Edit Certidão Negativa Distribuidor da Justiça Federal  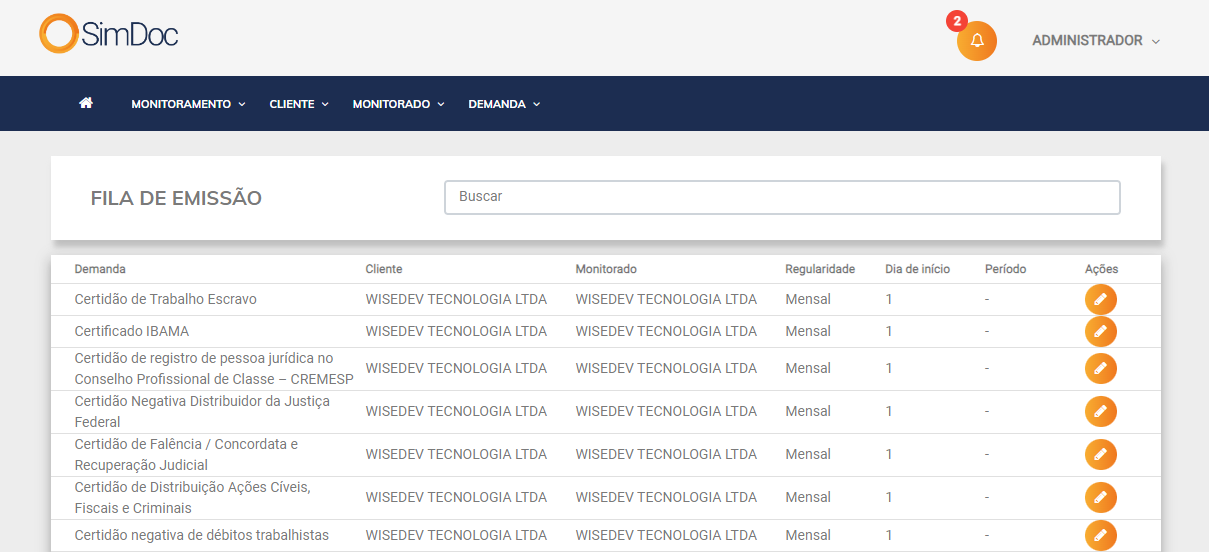tap(1100, 412)
